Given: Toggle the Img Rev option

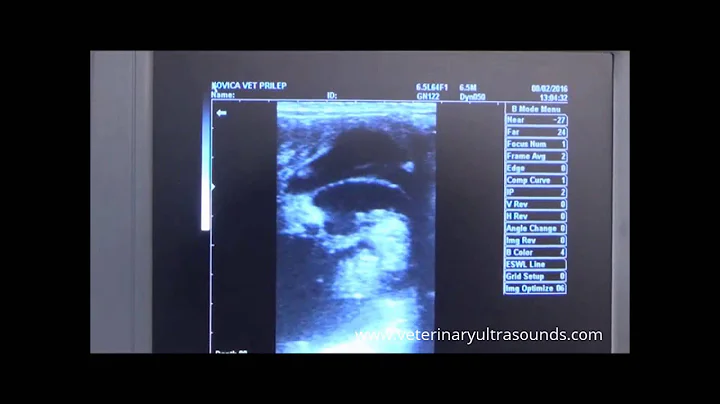Looking at the screenshot, I should 536,241.
